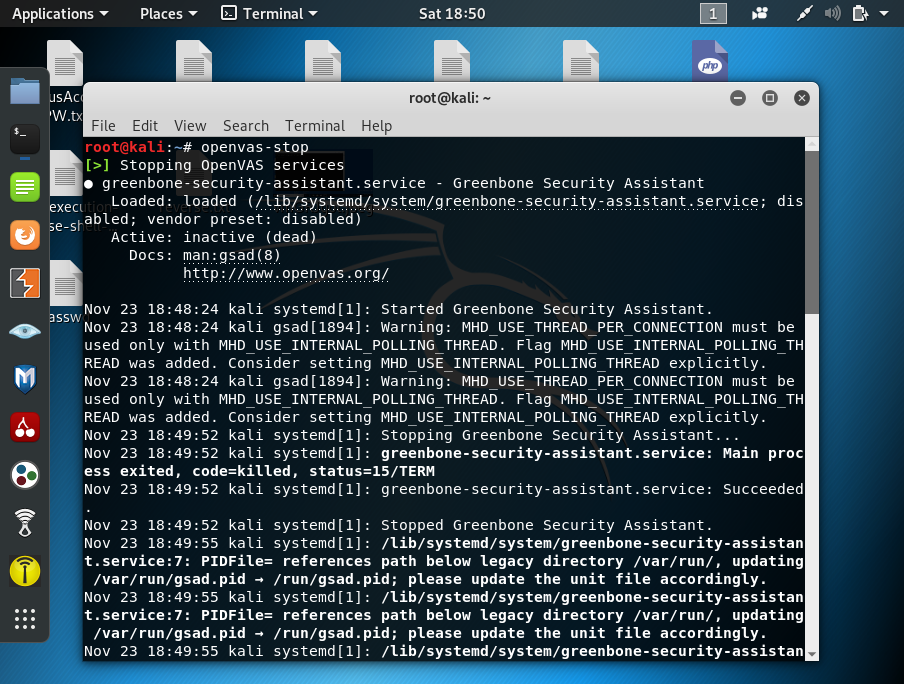This screenshot has height=684, width=904.
Task: Open the Terminal app menu in top bar
Action: click(x=269, y=14)
